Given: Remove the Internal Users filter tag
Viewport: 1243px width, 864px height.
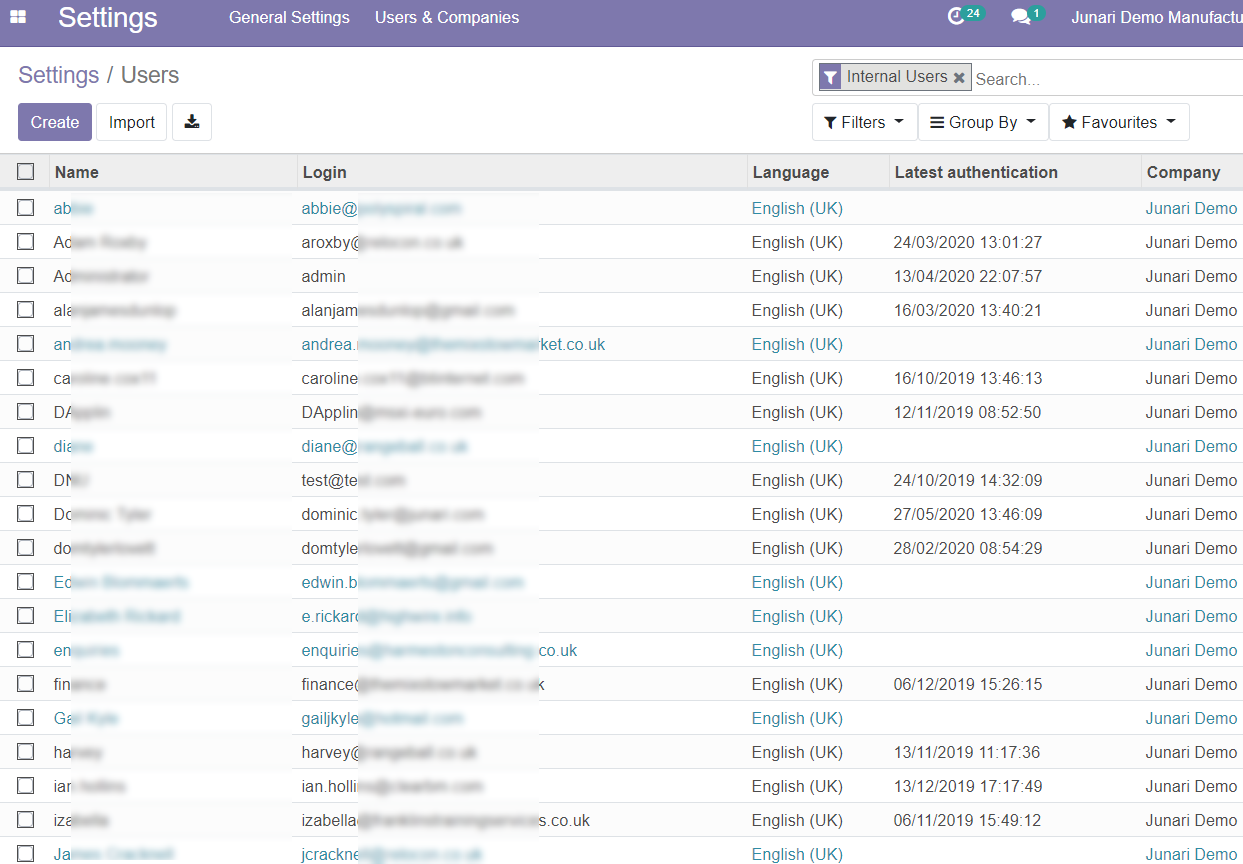Looking at the screenshot, I should coord(959,77).
